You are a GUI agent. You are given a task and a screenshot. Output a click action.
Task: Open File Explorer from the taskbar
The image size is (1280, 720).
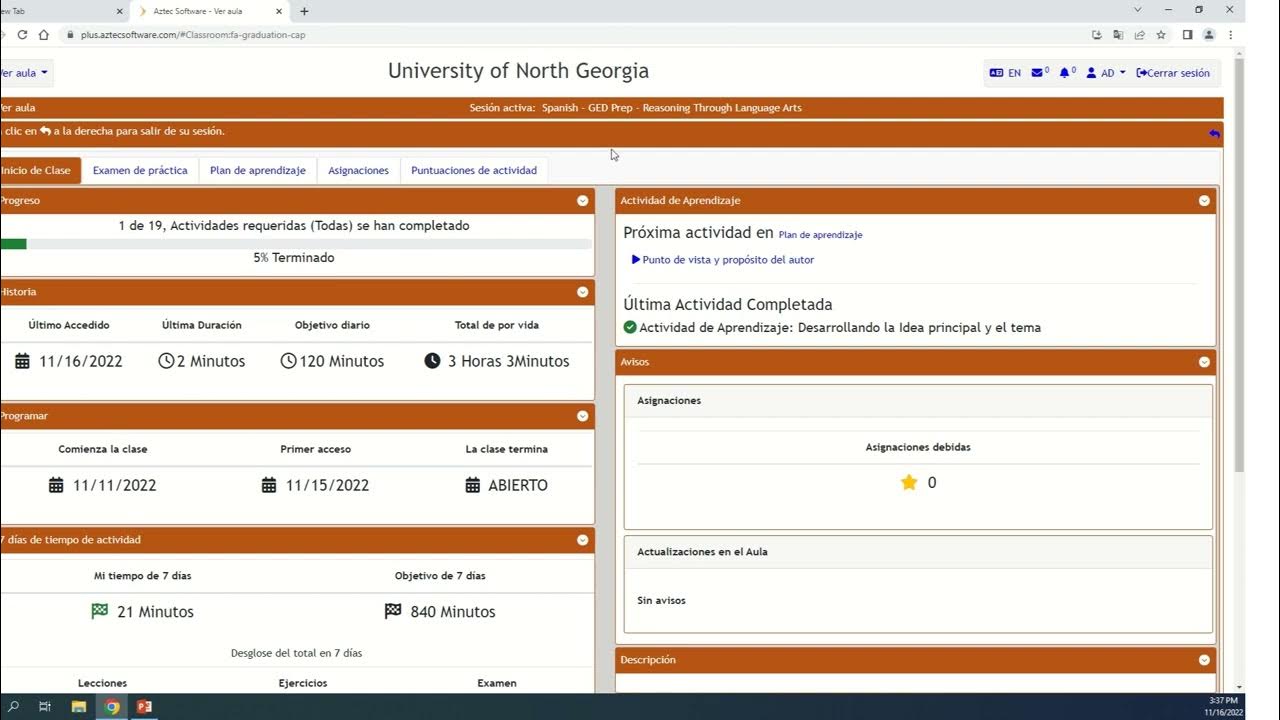point(79,707)
